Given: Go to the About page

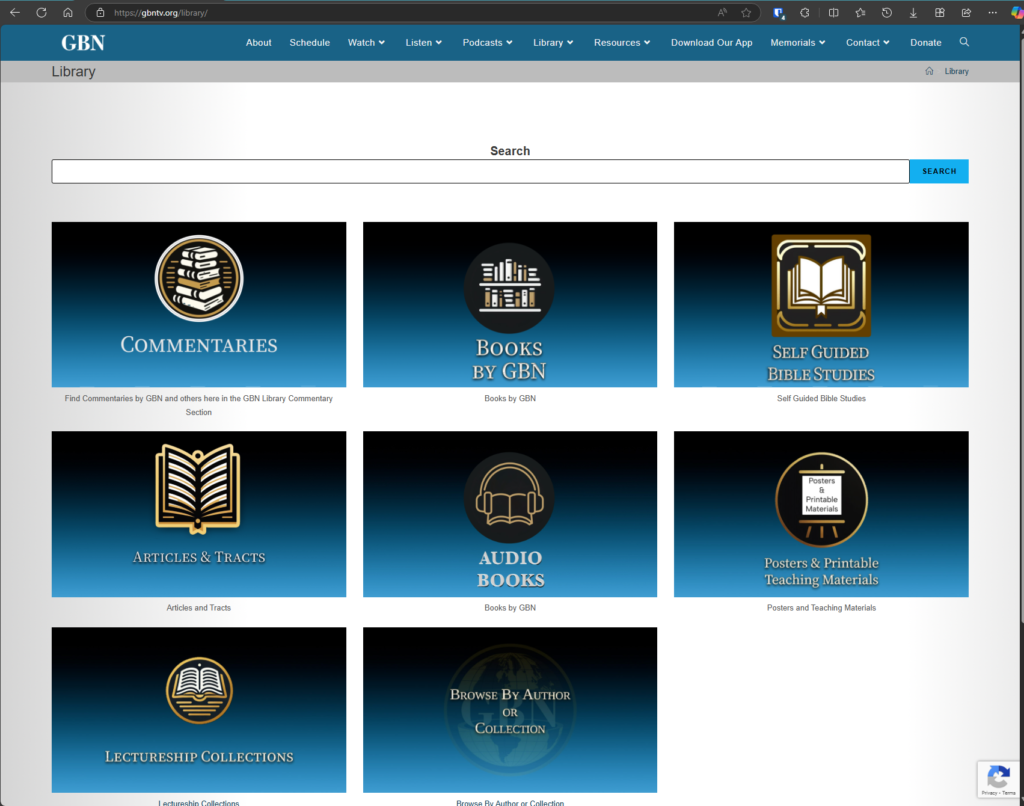Looking at the screenshot, I should 259,43.
